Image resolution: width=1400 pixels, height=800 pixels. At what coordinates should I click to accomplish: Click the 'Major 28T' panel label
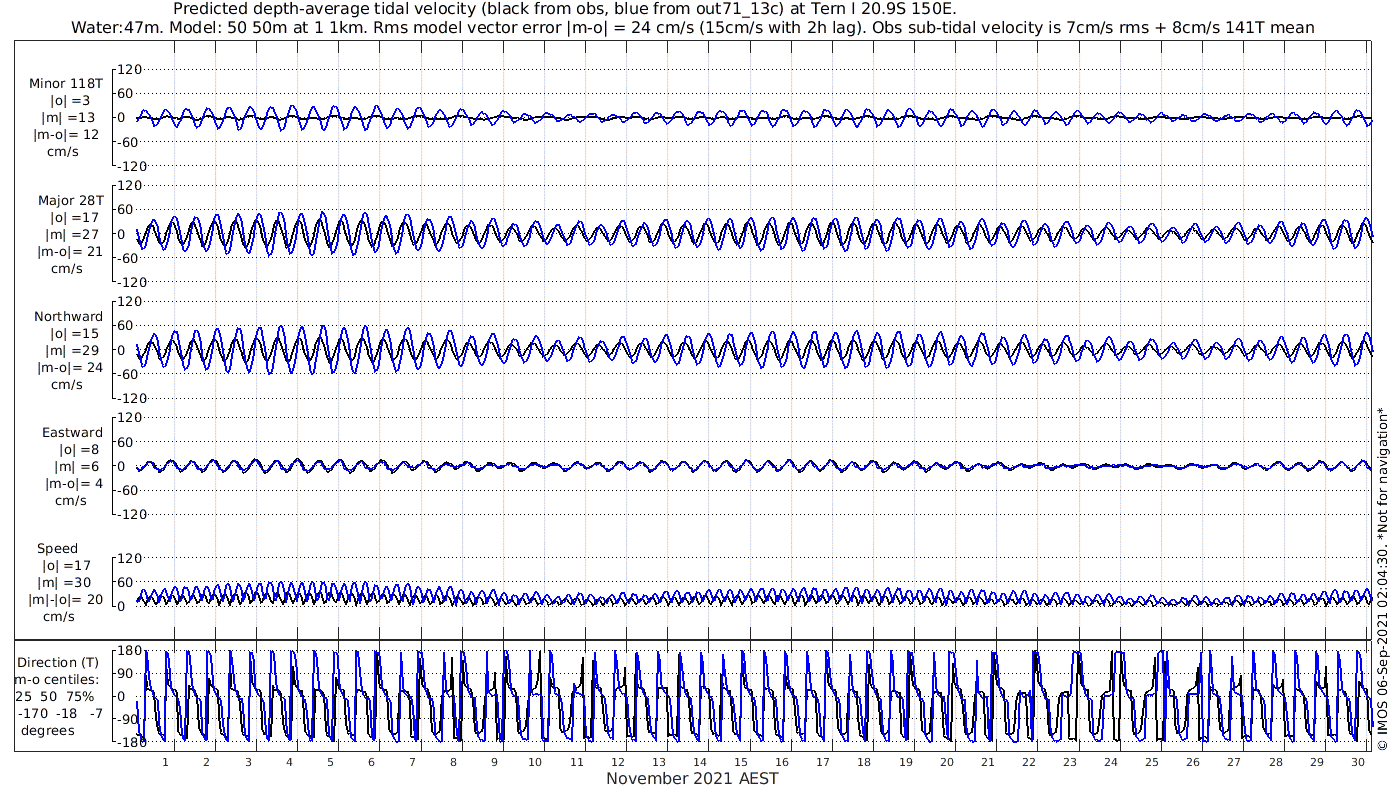(x=70, y=200)
